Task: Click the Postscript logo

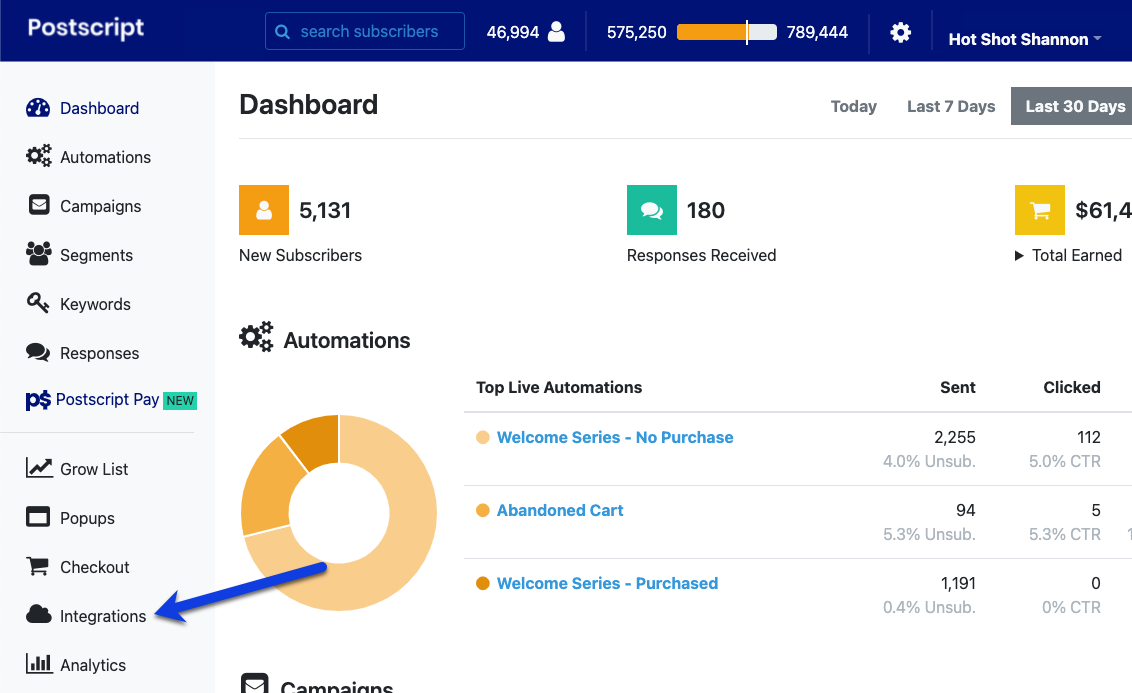Action: coord(86,27)
